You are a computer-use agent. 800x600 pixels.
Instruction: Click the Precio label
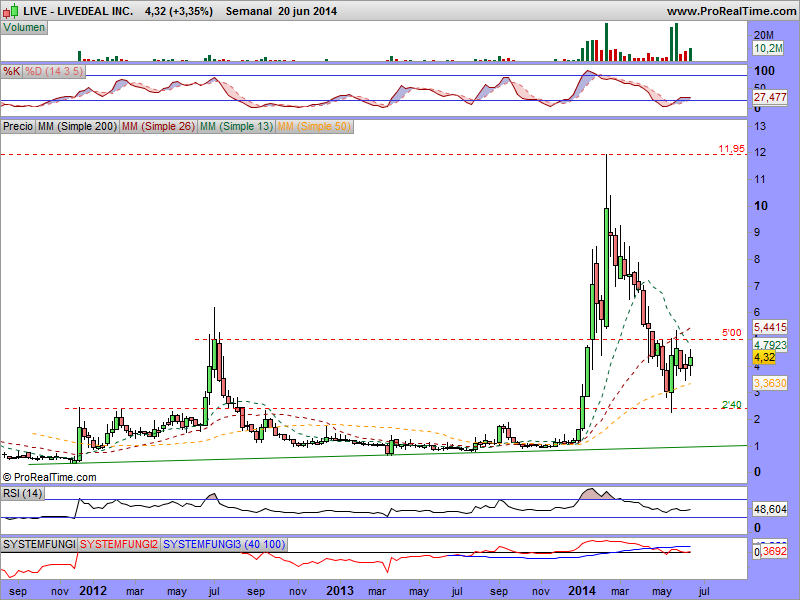[x=18, y=126]
